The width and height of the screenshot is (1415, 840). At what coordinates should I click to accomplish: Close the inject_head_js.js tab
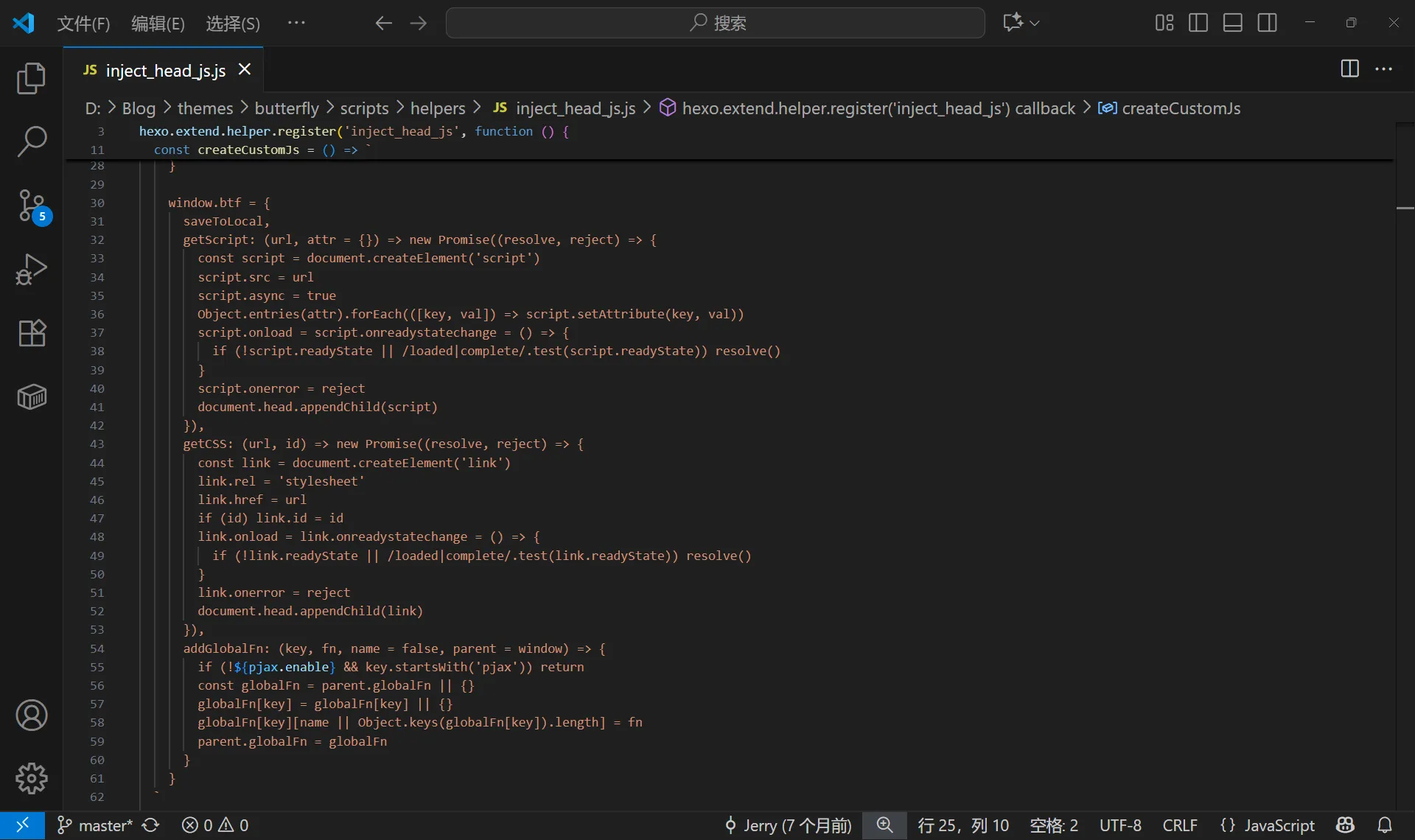[245, 69]
